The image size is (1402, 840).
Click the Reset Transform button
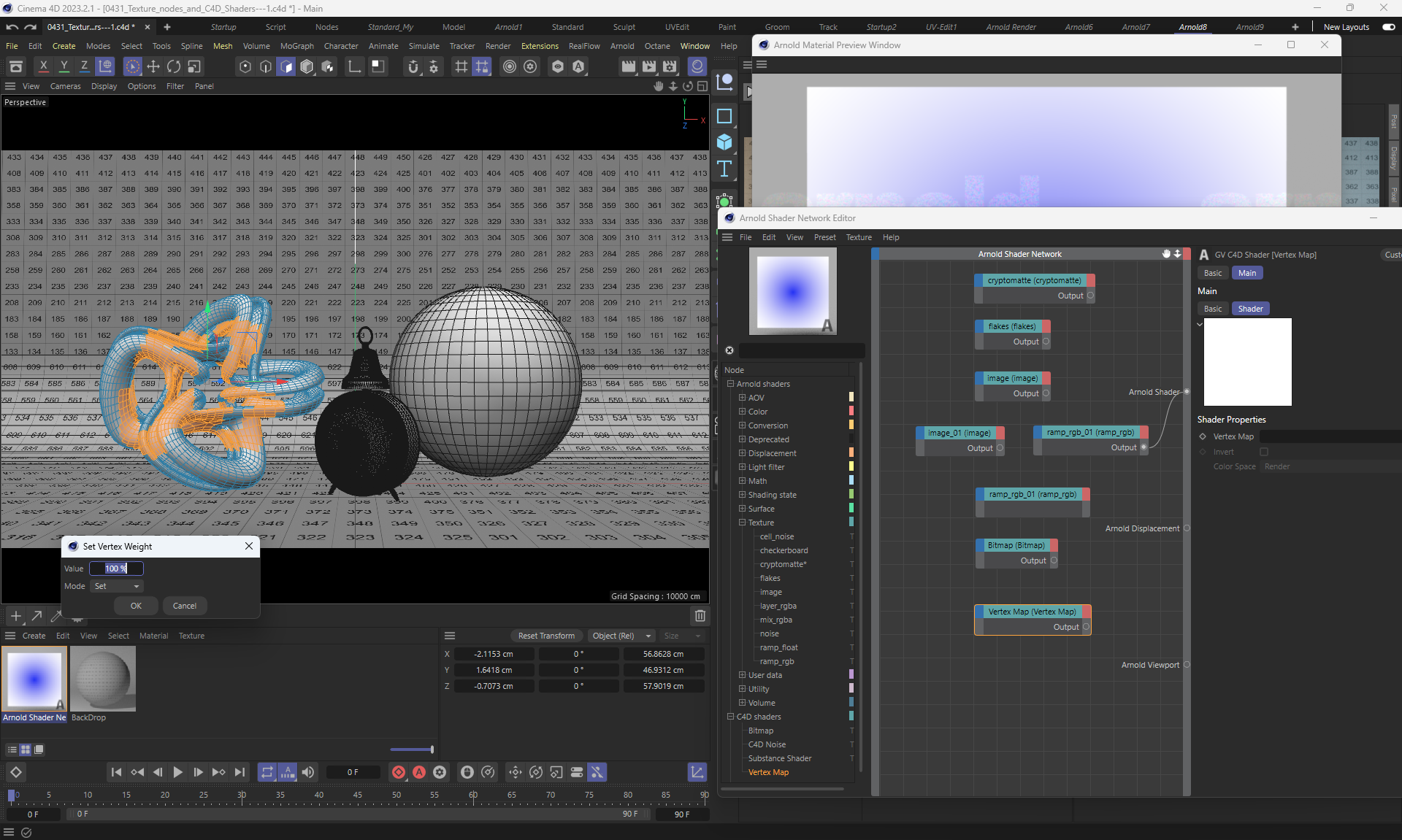[x=545, y=636]
